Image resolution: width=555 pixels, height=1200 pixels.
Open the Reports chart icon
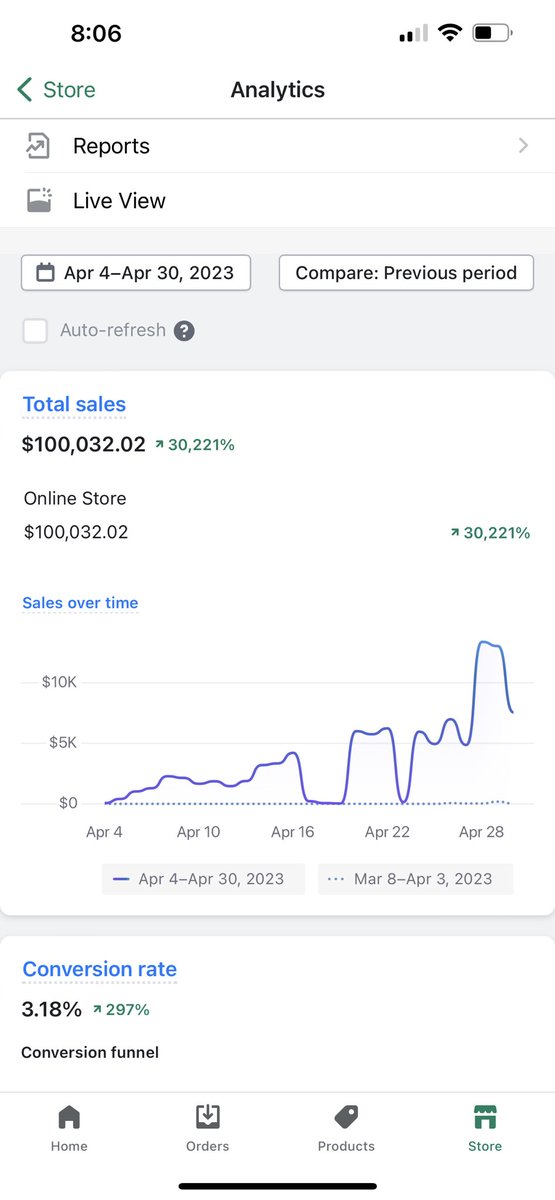coord(38,146)
